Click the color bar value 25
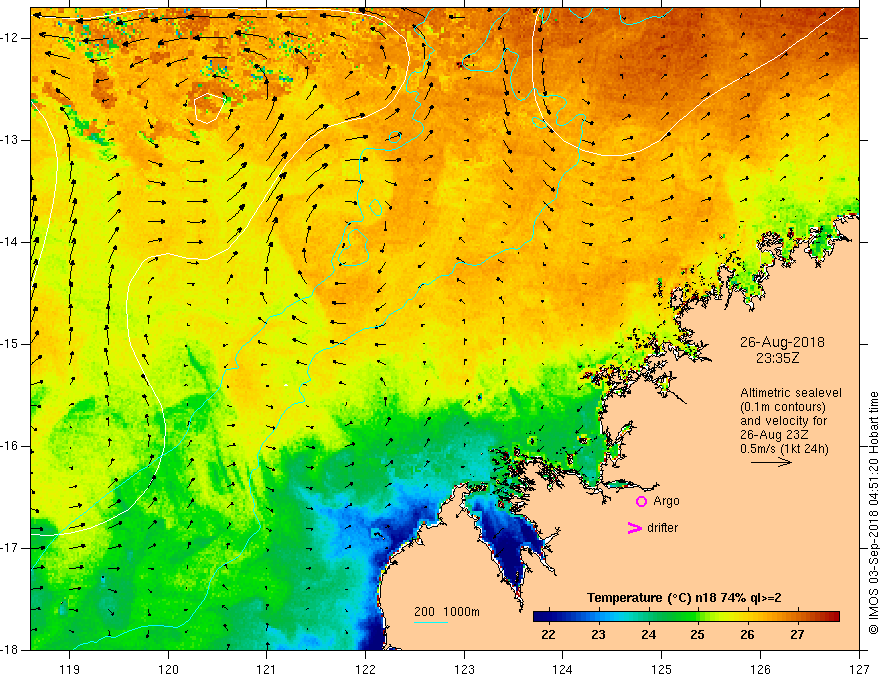 (x=698, y=635)
